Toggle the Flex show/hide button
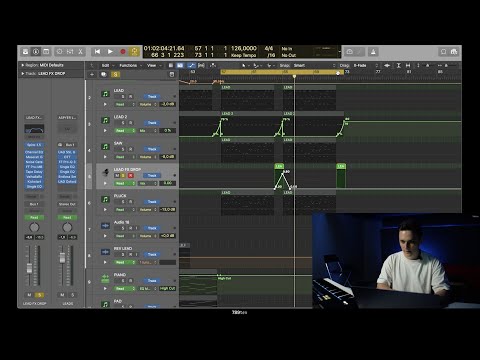This screenshot has width=480, height=360. [201, 65]
